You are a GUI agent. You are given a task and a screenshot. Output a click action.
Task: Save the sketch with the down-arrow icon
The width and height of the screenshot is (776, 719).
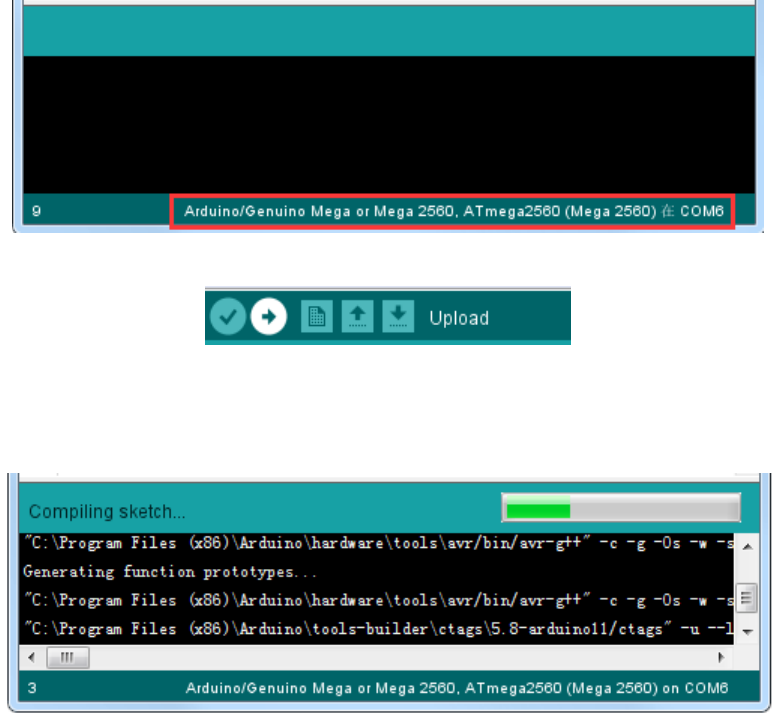point(398,316)
